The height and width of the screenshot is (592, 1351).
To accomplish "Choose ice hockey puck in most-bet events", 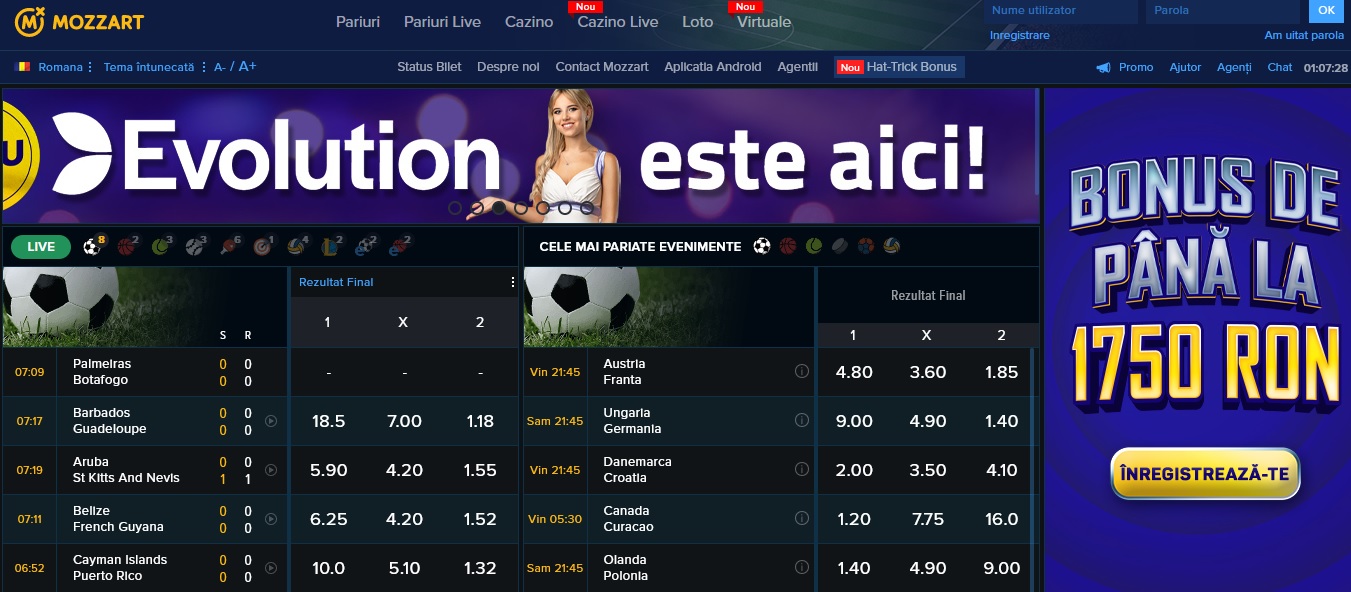I will point(840,246).
